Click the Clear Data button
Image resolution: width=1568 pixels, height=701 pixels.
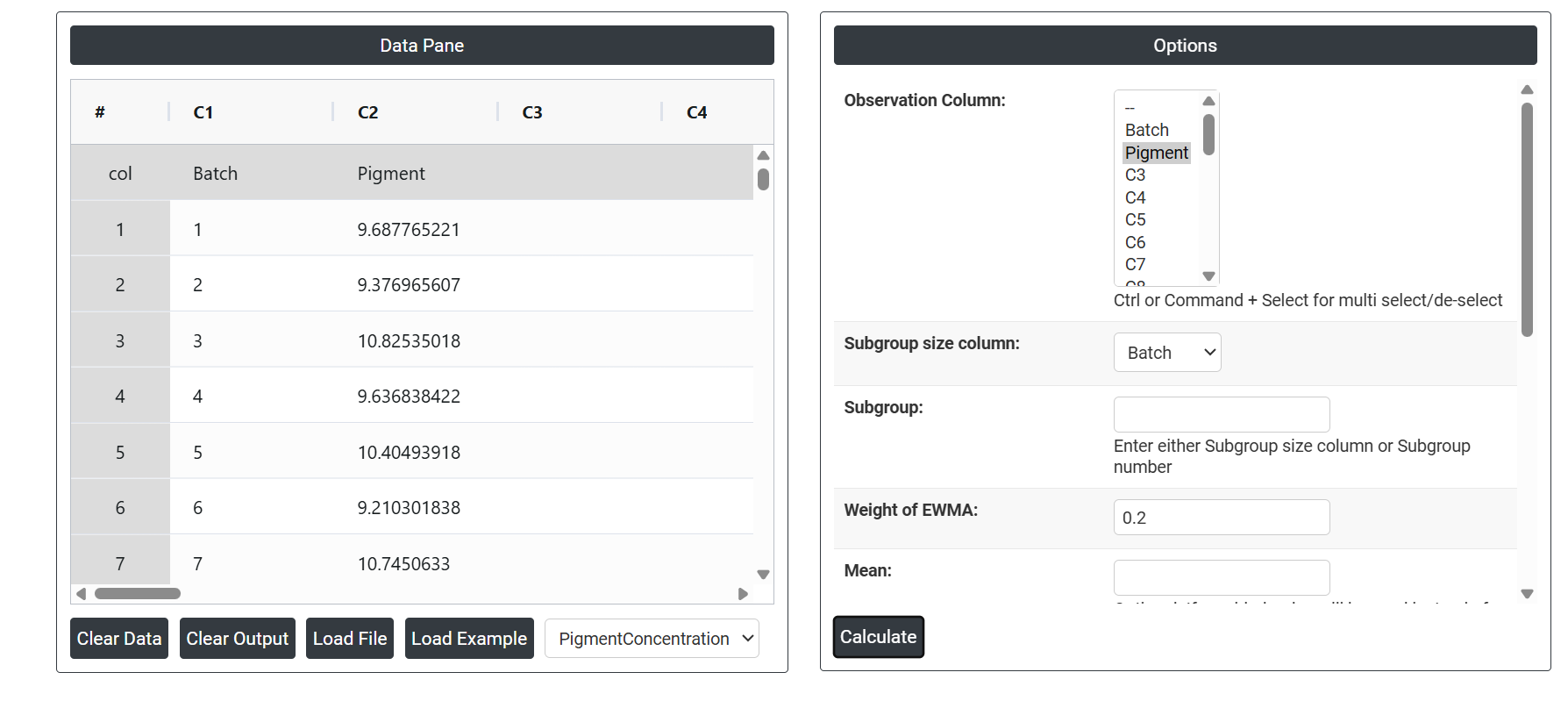119,639
